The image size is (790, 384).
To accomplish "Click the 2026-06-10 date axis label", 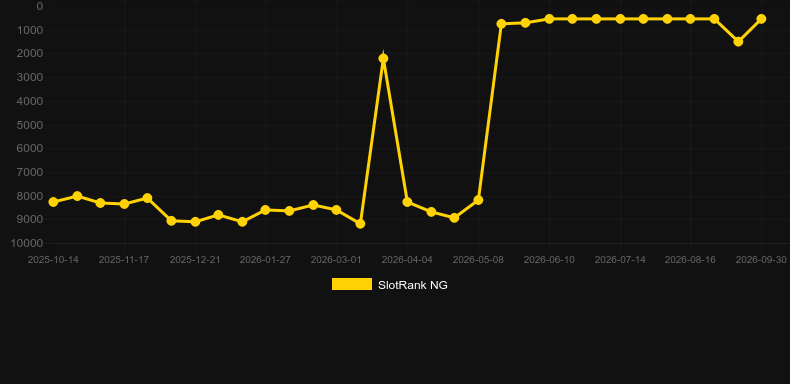I will [x=549, y=260].
